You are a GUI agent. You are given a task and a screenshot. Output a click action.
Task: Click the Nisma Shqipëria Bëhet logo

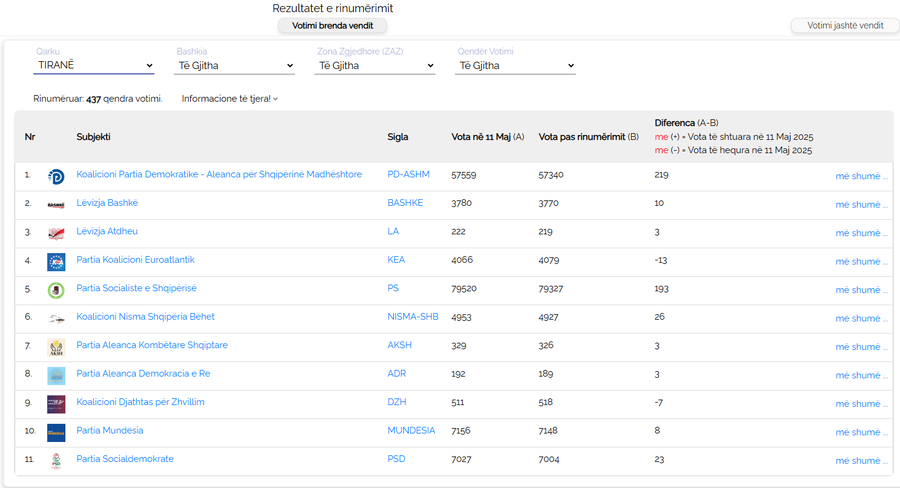pos(56,319)
